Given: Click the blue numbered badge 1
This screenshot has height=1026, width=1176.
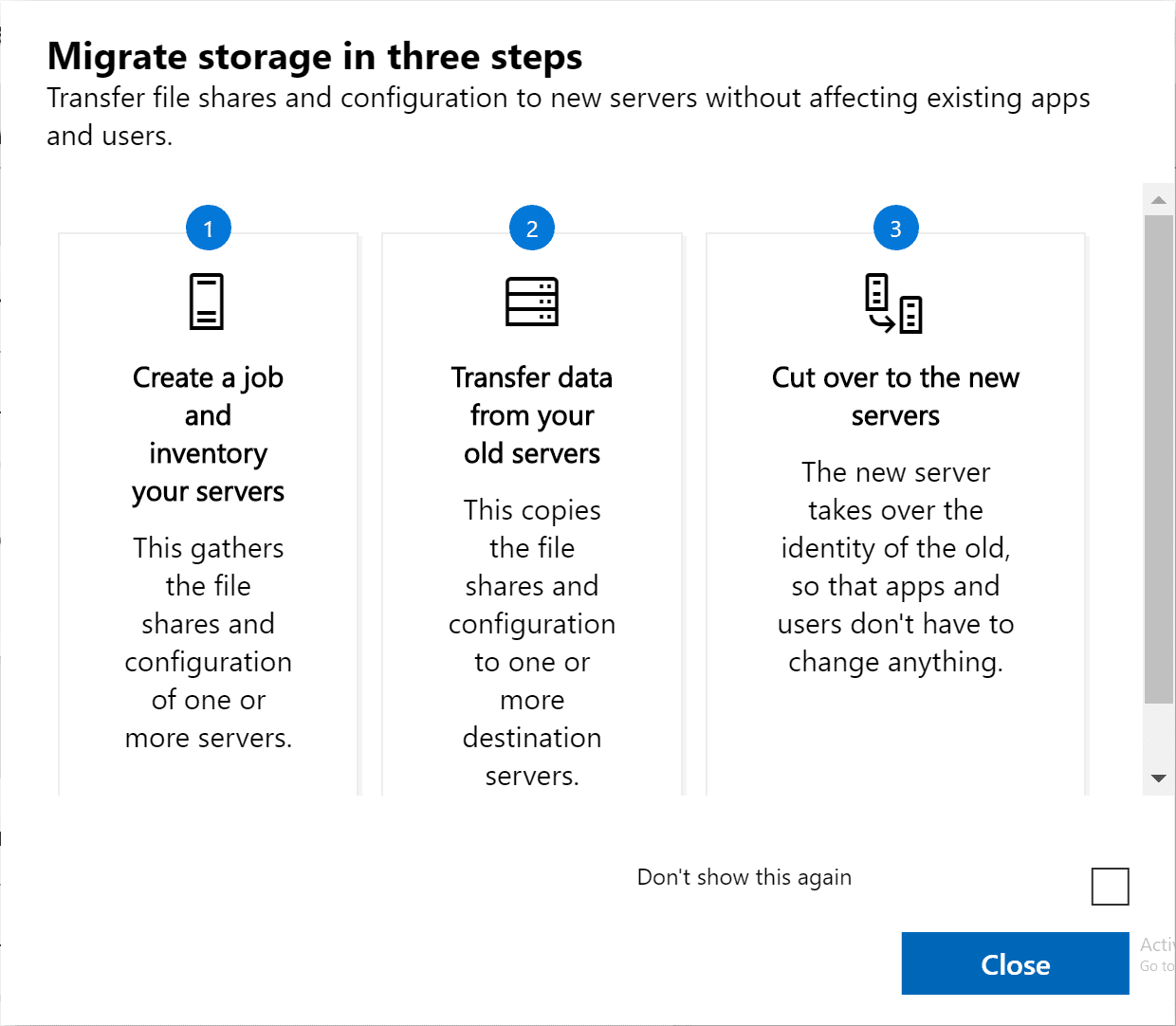Looking at the screenshot, I should [209, 227].
